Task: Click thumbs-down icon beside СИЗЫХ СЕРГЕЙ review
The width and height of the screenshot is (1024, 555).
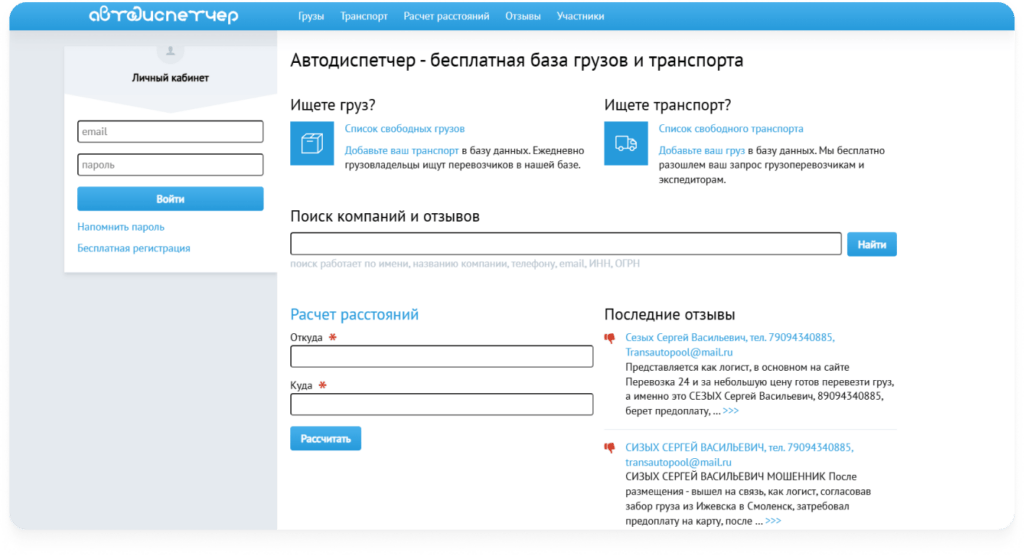Action: [x=610, y=448]
